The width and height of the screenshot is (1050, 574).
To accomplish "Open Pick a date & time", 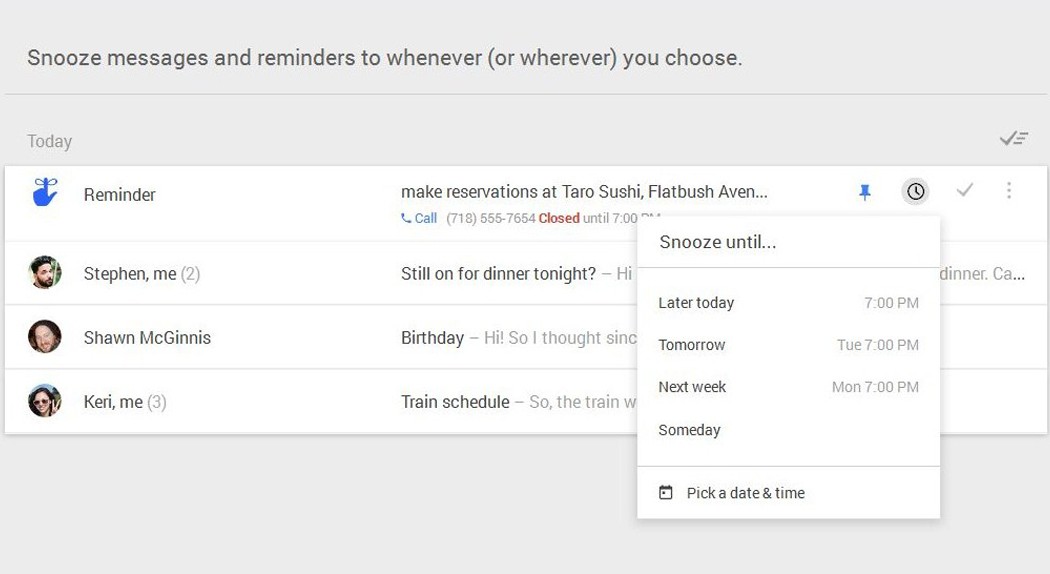I will click(x=745, y=493).
